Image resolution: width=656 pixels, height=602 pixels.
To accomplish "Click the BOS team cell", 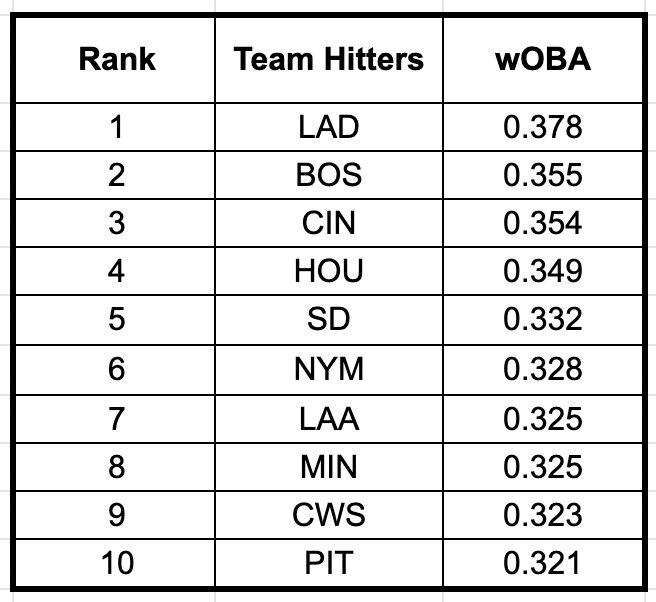I will pos(329,175).
